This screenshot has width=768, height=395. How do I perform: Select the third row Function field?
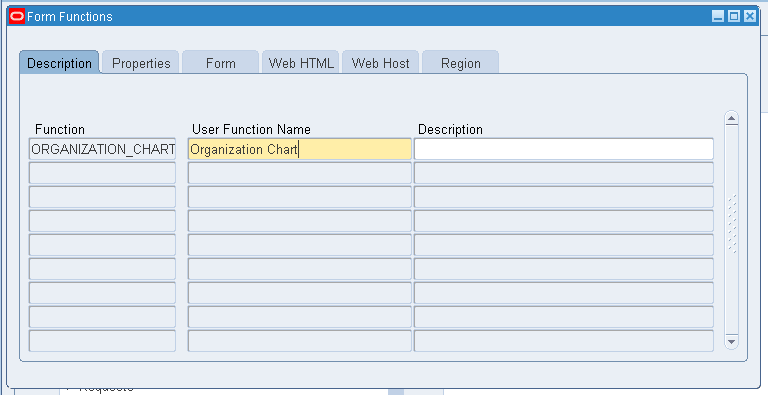click(x=102, y=197)
